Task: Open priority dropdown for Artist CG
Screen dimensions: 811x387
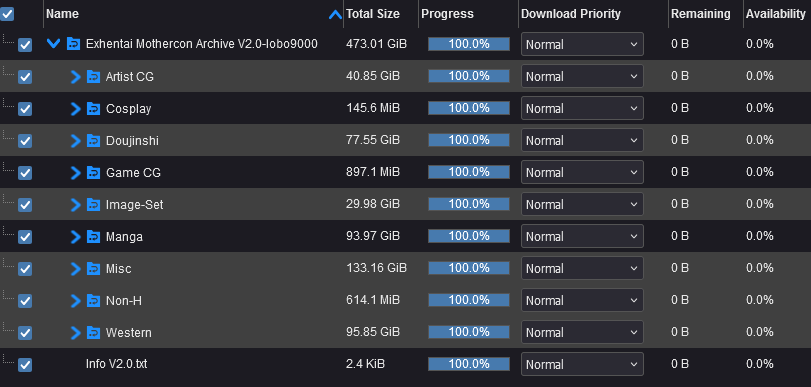Action: (582, 76)
